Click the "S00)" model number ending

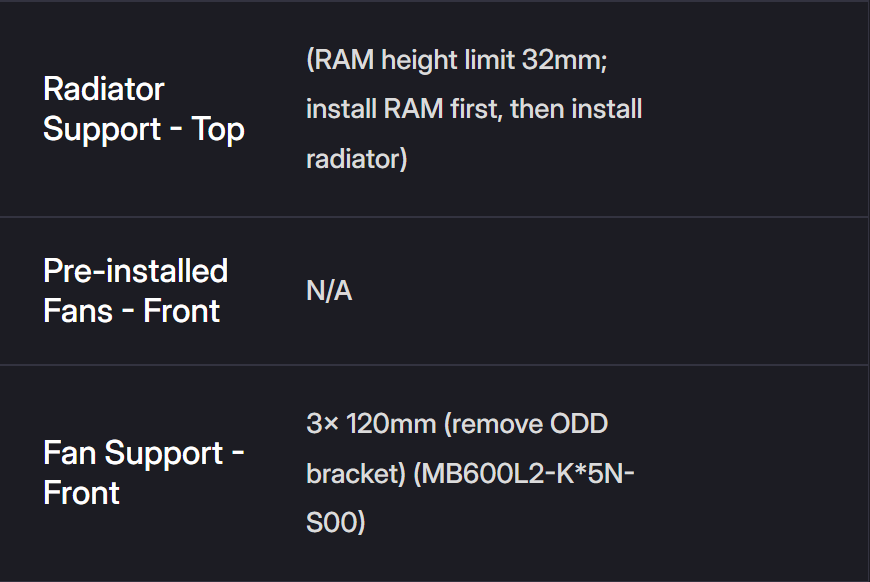pyautogui.click(x=335, y=522)
